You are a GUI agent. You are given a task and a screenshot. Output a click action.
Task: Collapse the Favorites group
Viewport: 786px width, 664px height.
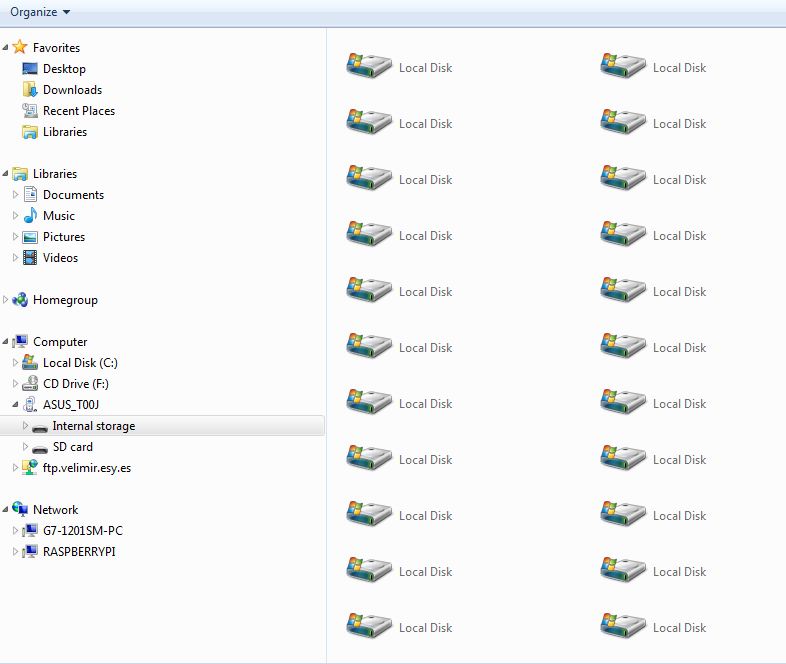(5, 48)
